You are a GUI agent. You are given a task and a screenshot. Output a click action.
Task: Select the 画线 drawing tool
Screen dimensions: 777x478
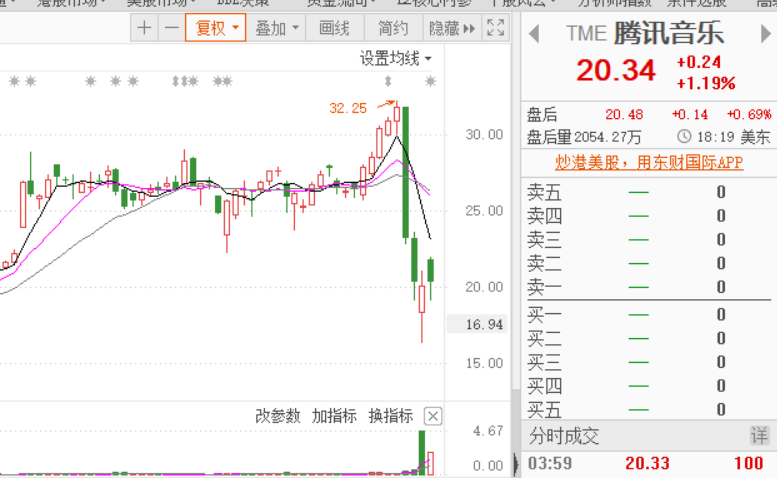pyautogui.click(x=334, y=28)
